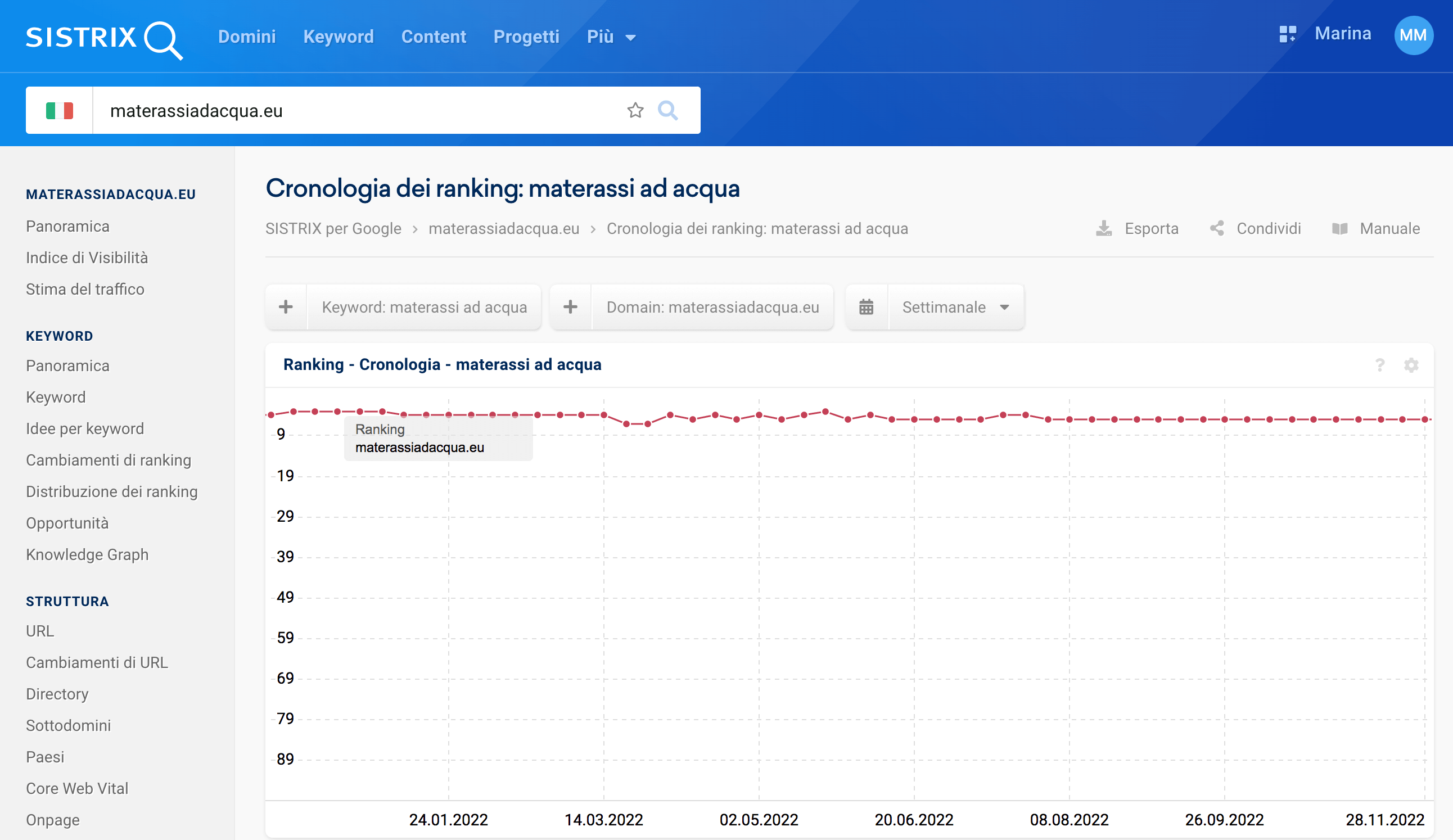Viewport: 1453px width, 840px height.
Task: Open Directory sidebar item
Action: 57,694
